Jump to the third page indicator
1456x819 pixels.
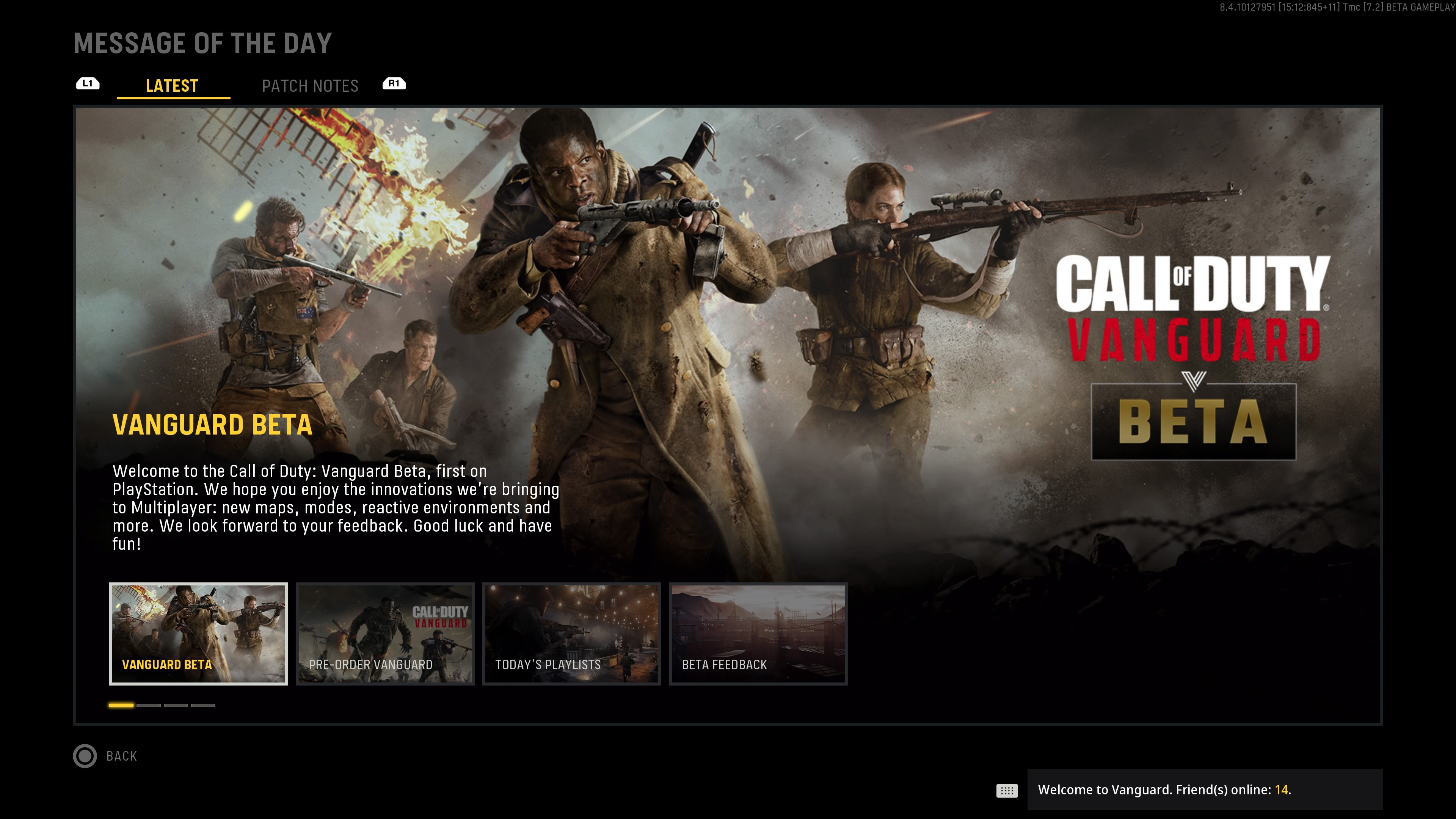point(176,705)
